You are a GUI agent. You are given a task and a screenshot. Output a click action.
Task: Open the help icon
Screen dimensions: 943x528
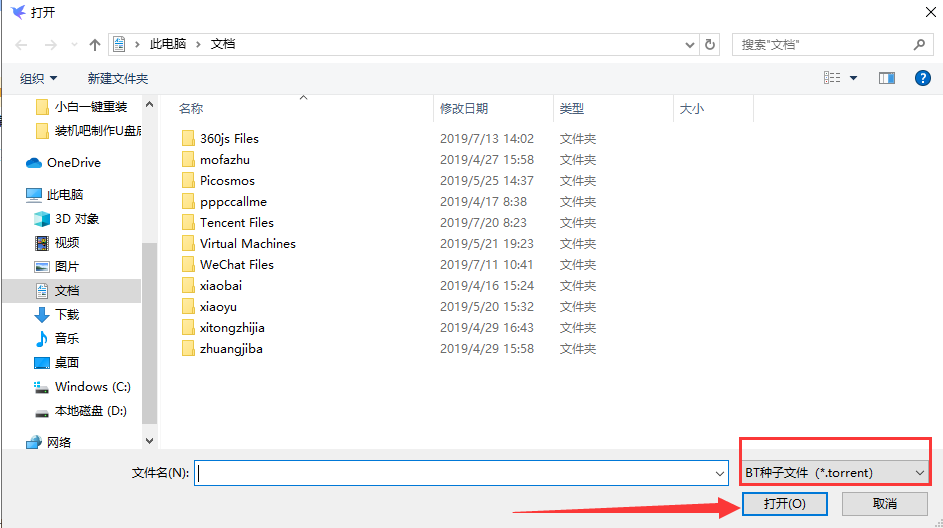point(923,78)
